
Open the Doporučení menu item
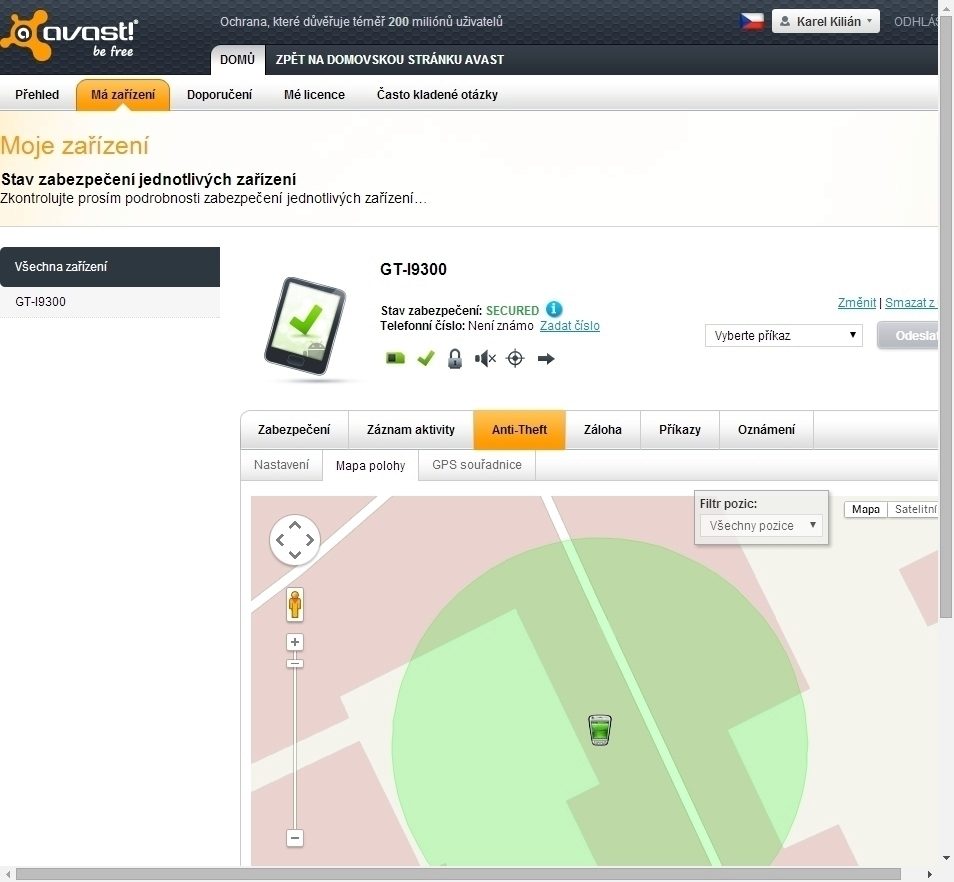tap(219, 94)
